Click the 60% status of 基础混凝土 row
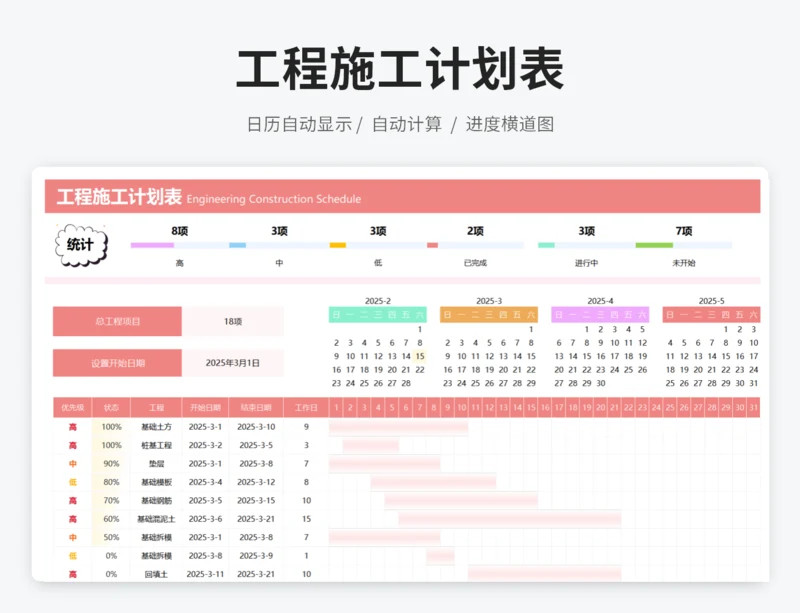Viewport: 800px width, 613px height. [111, 519]
